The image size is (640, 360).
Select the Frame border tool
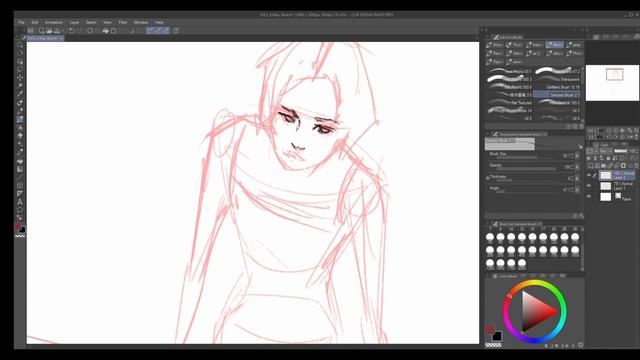[20, 186]
